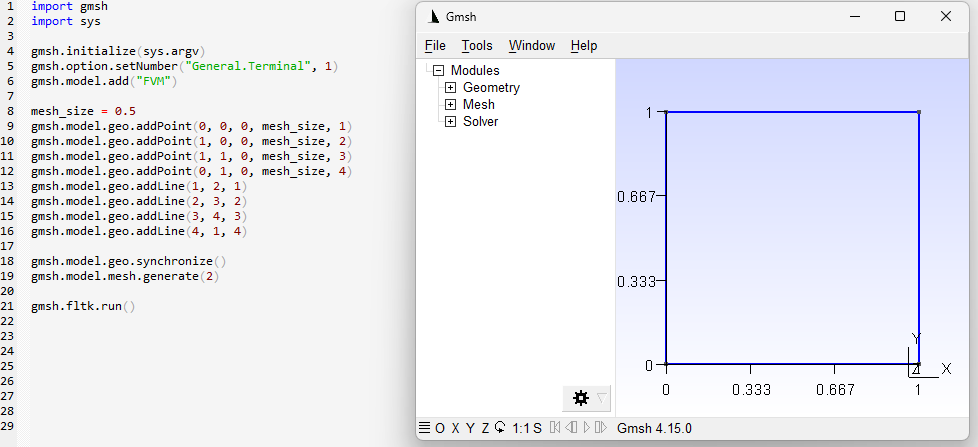Open the dropdown arrow beside gear icon
Viewport: 978px width, 447px height.
(x=601, y=398)
